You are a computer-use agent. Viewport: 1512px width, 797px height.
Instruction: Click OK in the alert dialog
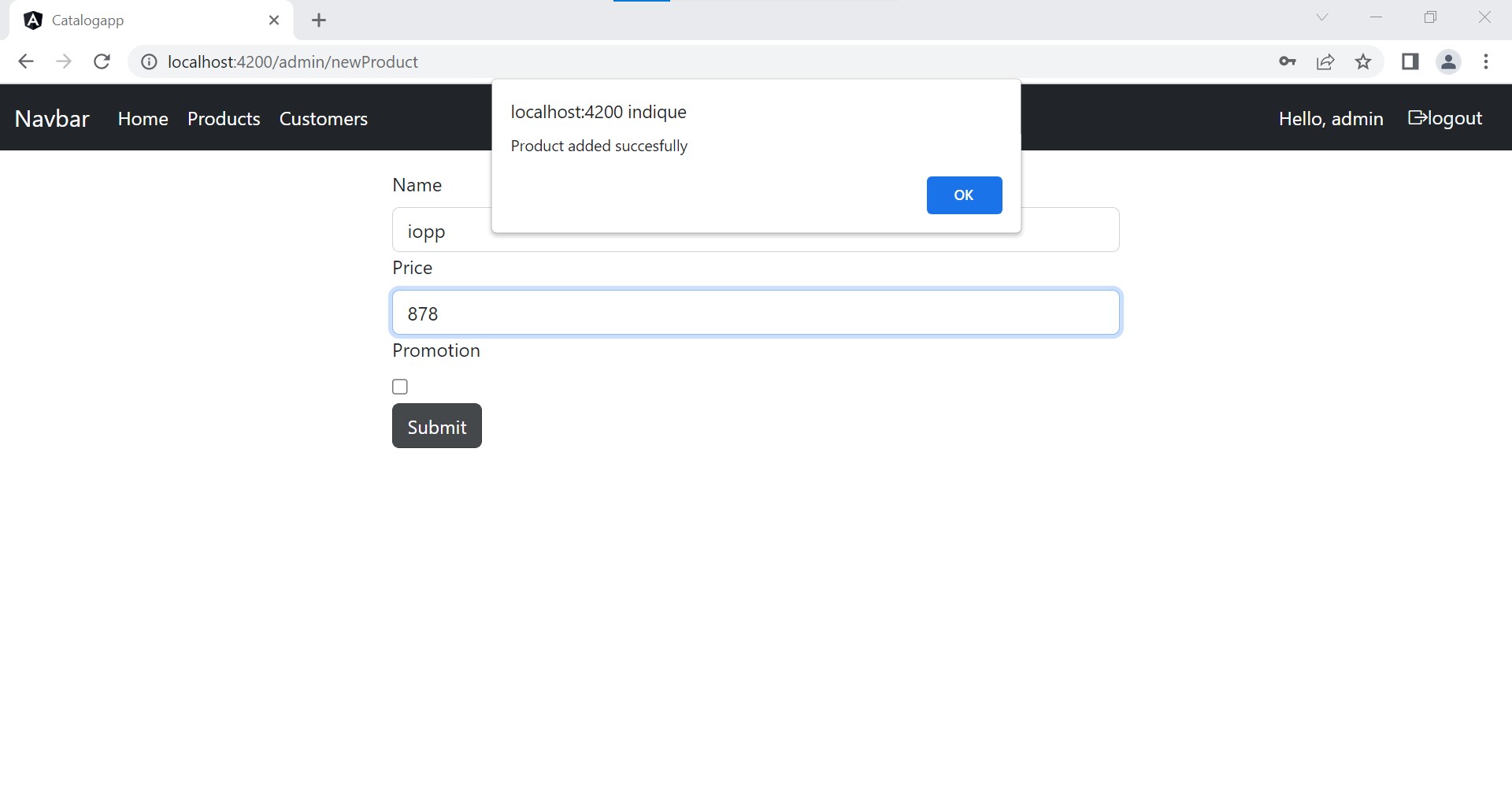(964, 195)
